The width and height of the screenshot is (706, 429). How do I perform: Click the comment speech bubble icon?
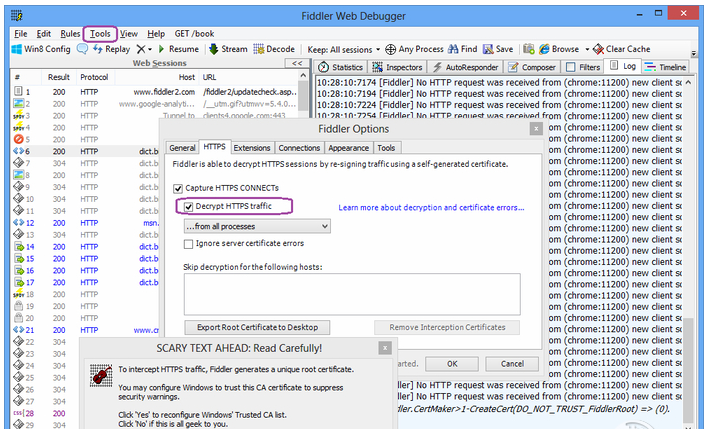[x=82, y=49]
